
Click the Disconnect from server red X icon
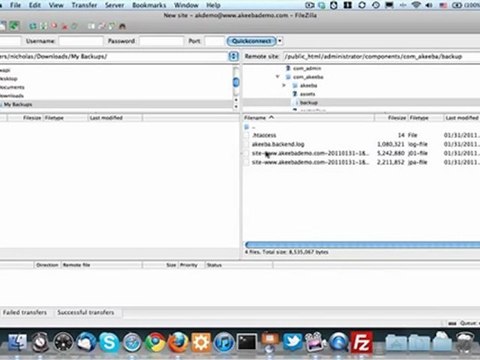[x=65, y=26]
